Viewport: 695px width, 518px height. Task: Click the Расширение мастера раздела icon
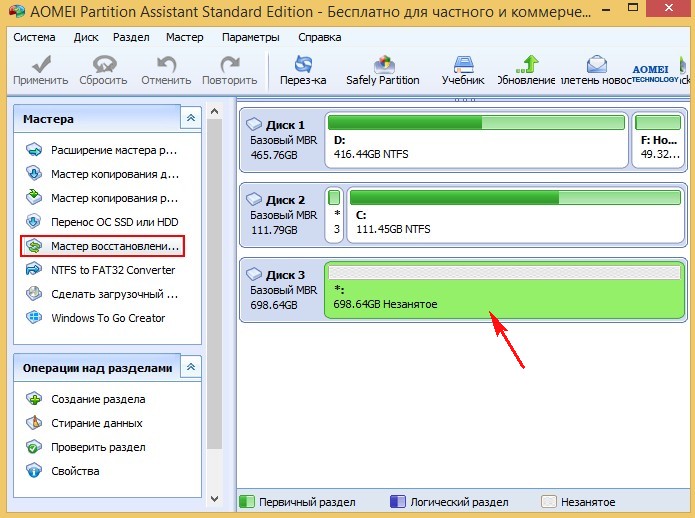tap(34, 150)
